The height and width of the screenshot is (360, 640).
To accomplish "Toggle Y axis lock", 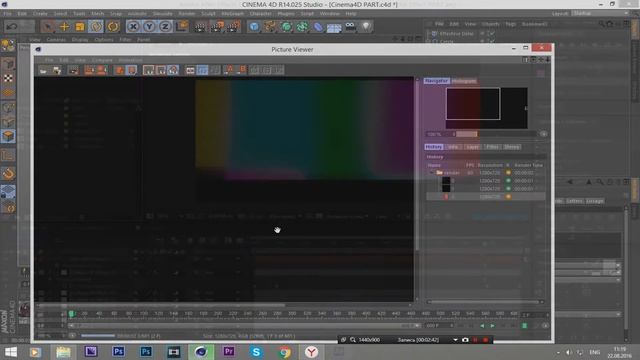I will pos(149,27).
